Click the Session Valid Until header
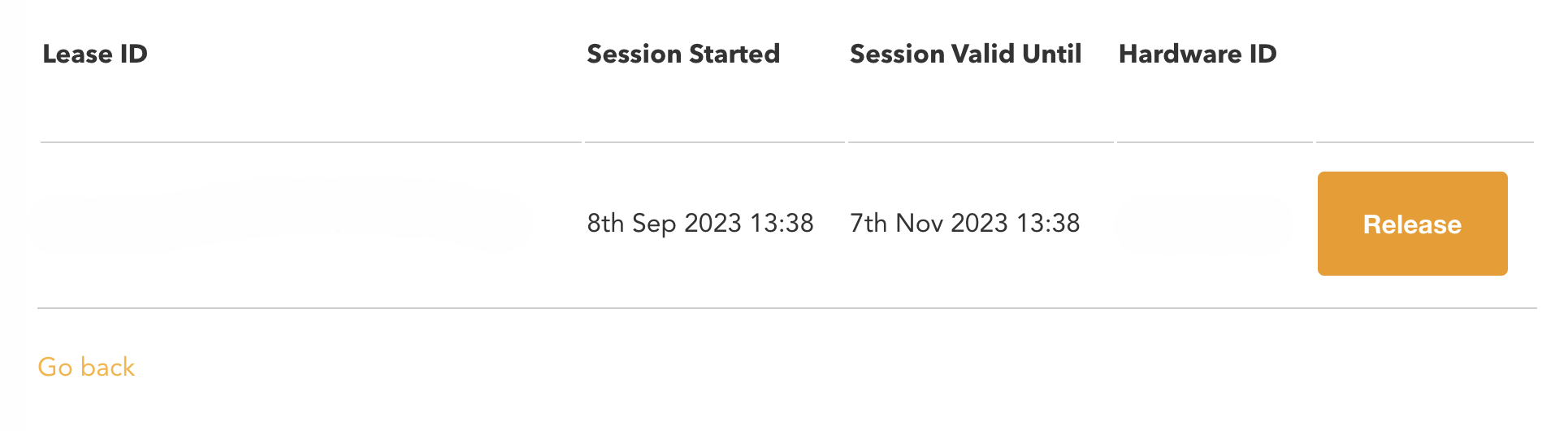Image resolution: width=1568 pixels, height=431 pixels. tap(965, 54)
